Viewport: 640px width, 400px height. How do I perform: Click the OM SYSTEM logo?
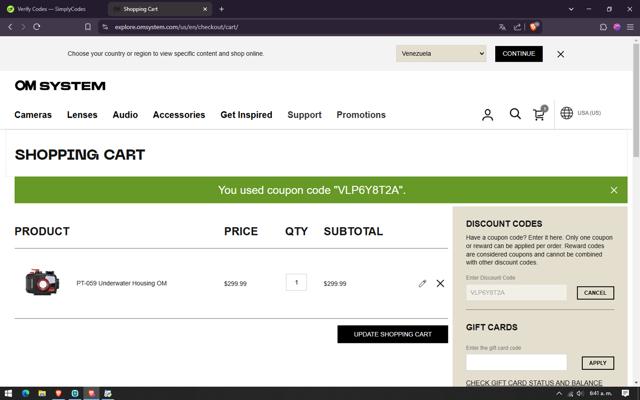click(60, 85)
